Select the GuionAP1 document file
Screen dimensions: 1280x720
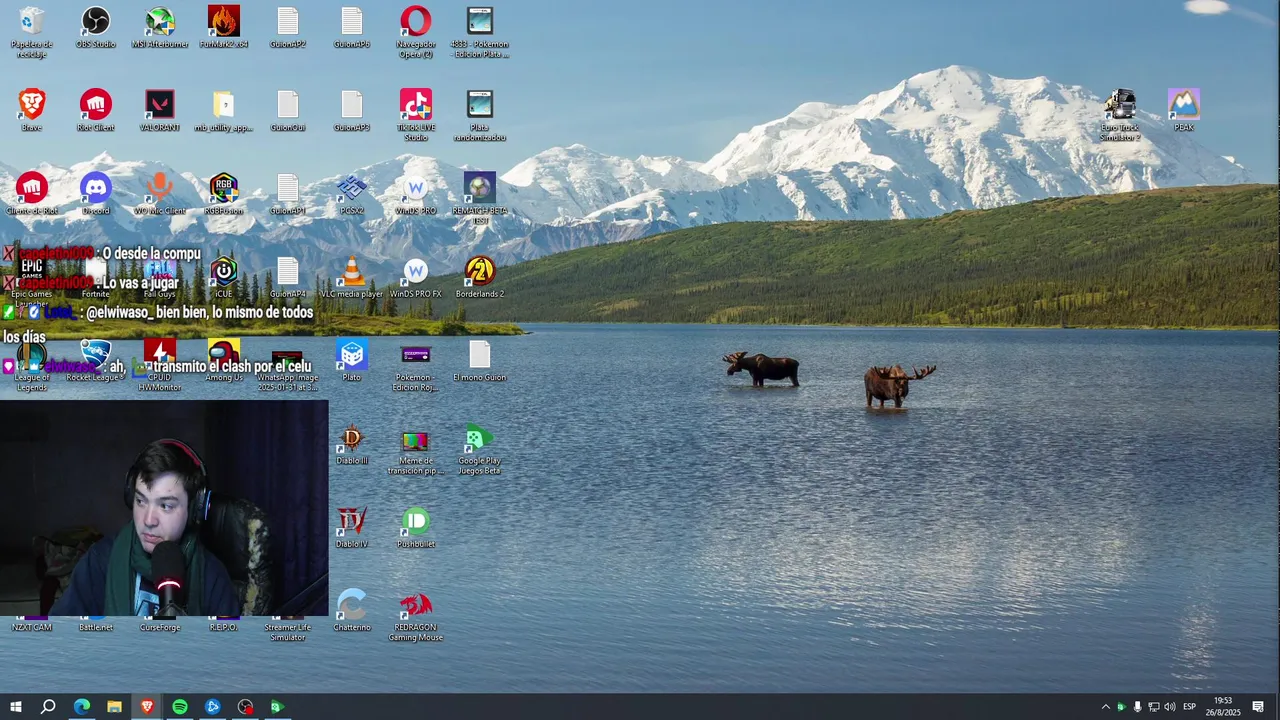click(x=288, y=193)
